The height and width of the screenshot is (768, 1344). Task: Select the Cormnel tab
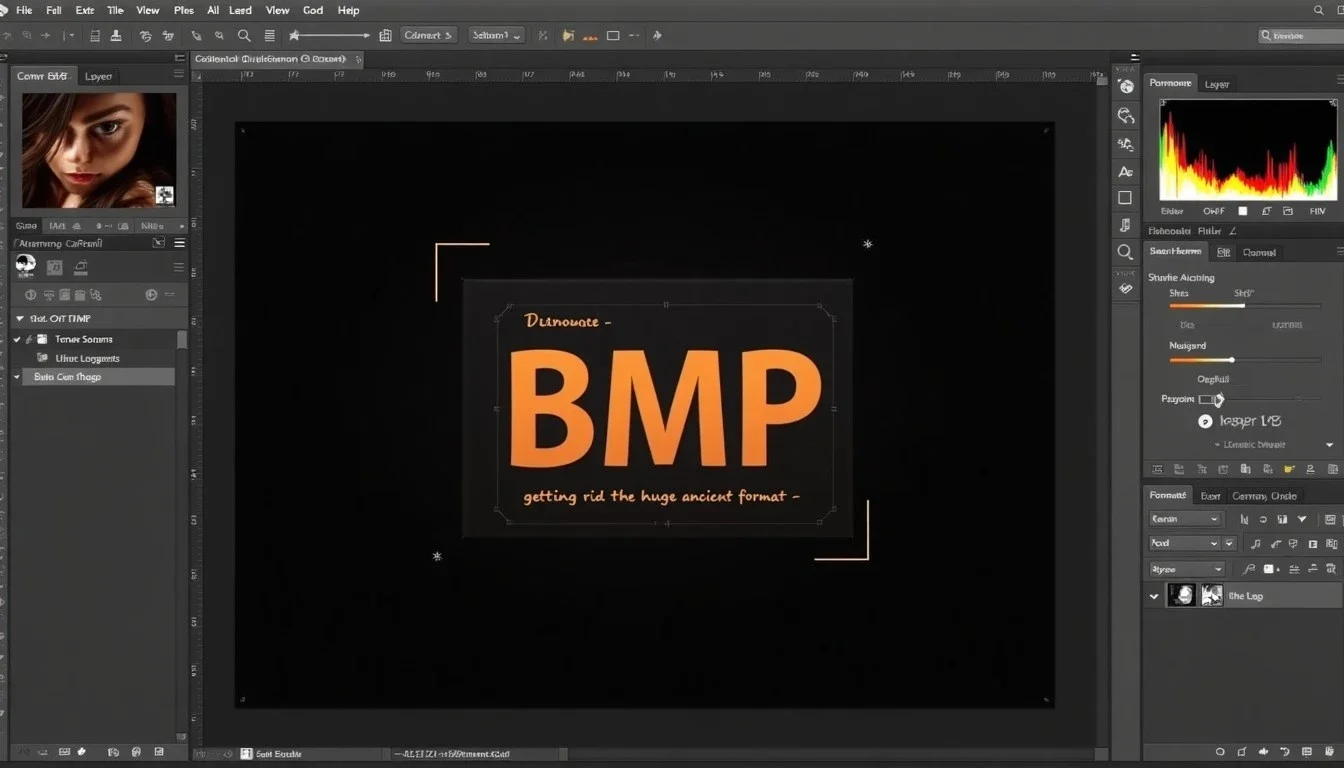[1259, 252]
